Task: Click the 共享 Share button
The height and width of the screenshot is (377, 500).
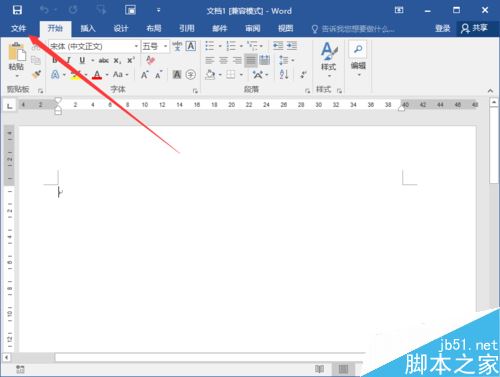Action: [475, 28]
